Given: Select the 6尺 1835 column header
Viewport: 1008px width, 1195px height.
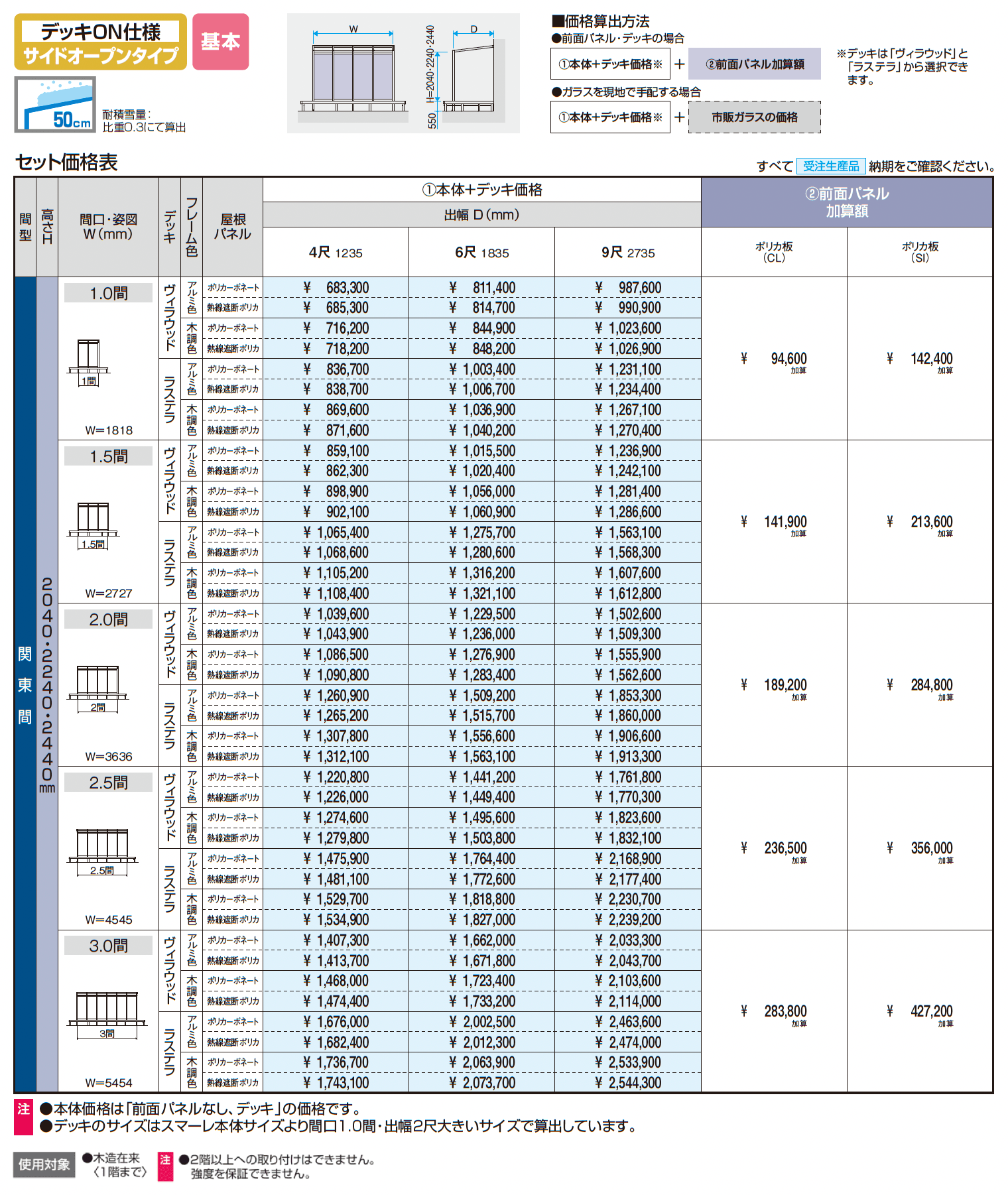Looking at the screenshot, I should click(481, 253).
